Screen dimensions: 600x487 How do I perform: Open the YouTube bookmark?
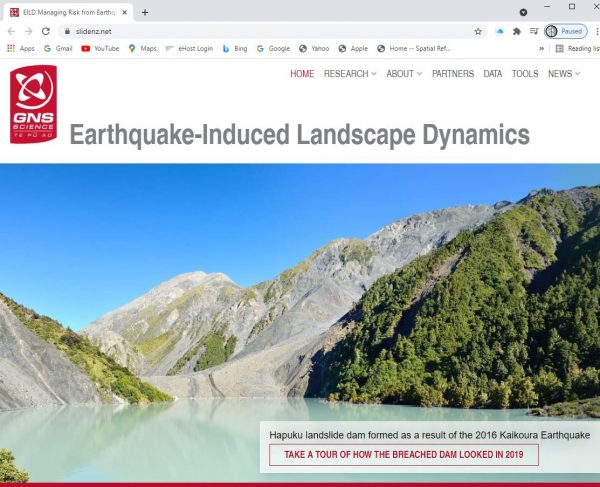click(x=100, y=49)
